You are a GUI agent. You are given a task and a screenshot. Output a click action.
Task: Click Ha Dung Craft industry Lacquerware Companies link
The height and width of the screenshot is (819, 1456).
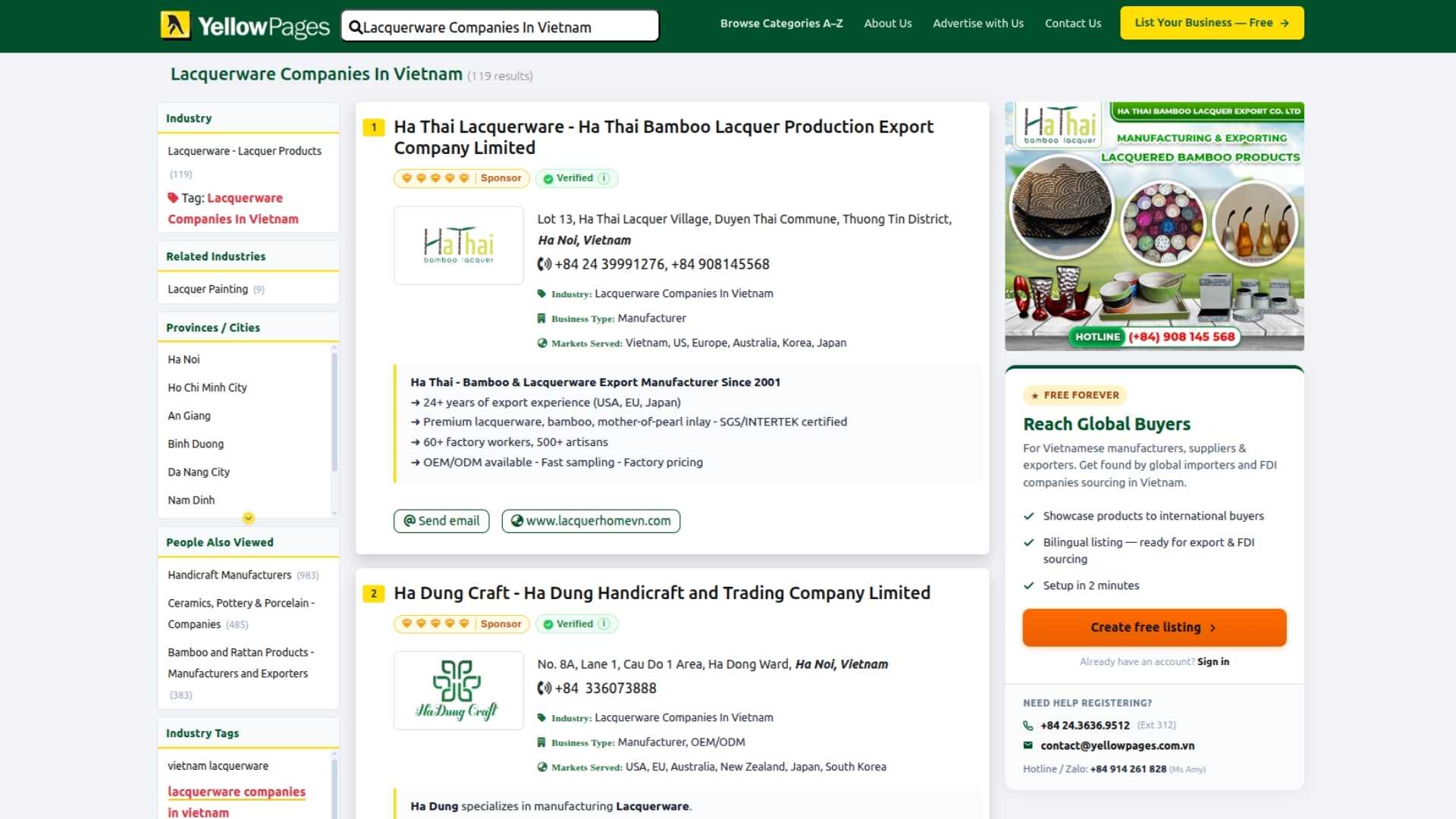(x=684, y=717)
